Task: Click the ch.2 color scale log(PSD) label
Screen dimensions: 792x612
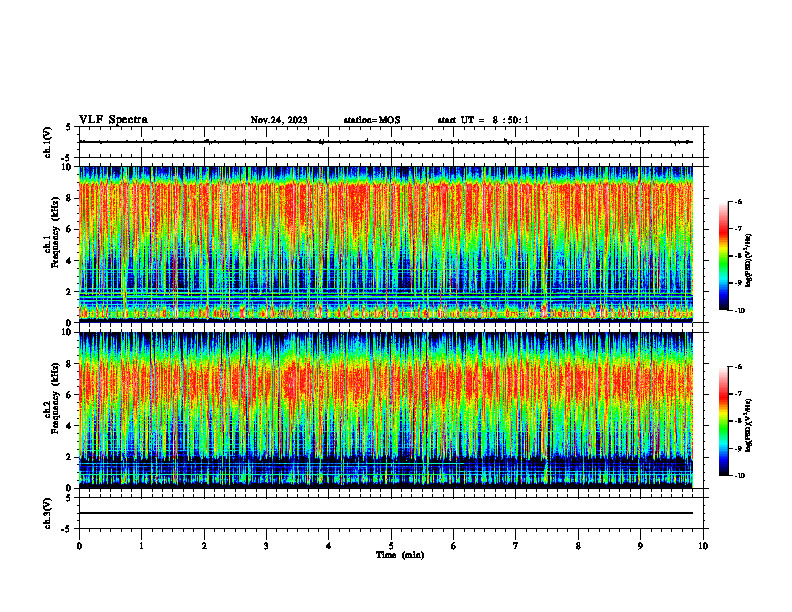Action: click(x=749, y=425)
